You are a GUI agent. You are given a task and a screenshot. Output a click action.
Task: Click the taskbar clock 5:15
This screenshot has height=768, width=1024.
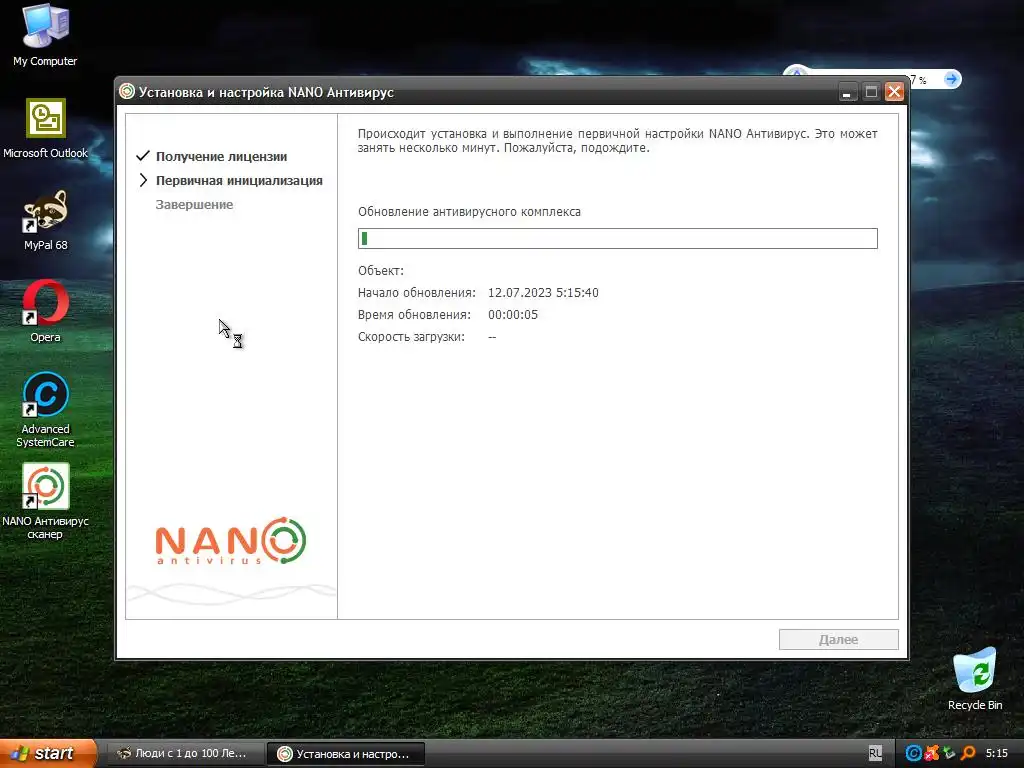[x=997, y=753]
